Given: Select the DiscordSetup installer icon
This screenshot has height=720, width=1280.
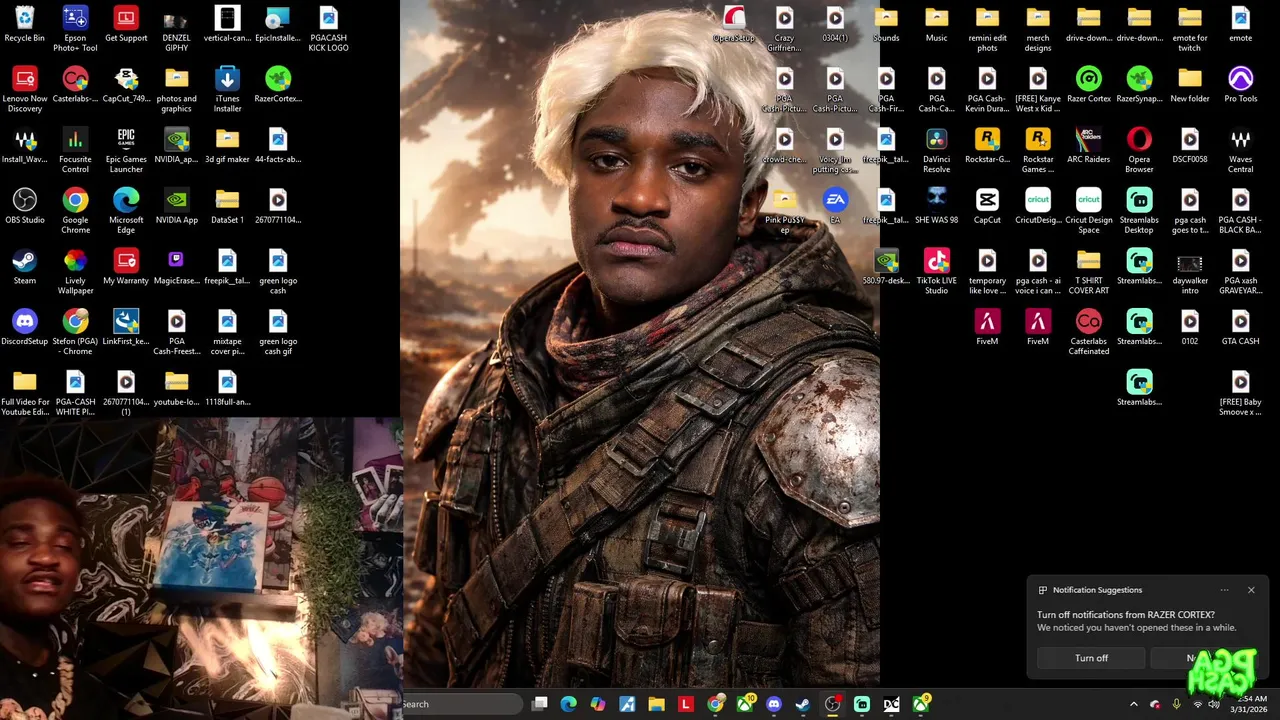Looking at the screenshot, I should 24,328.
